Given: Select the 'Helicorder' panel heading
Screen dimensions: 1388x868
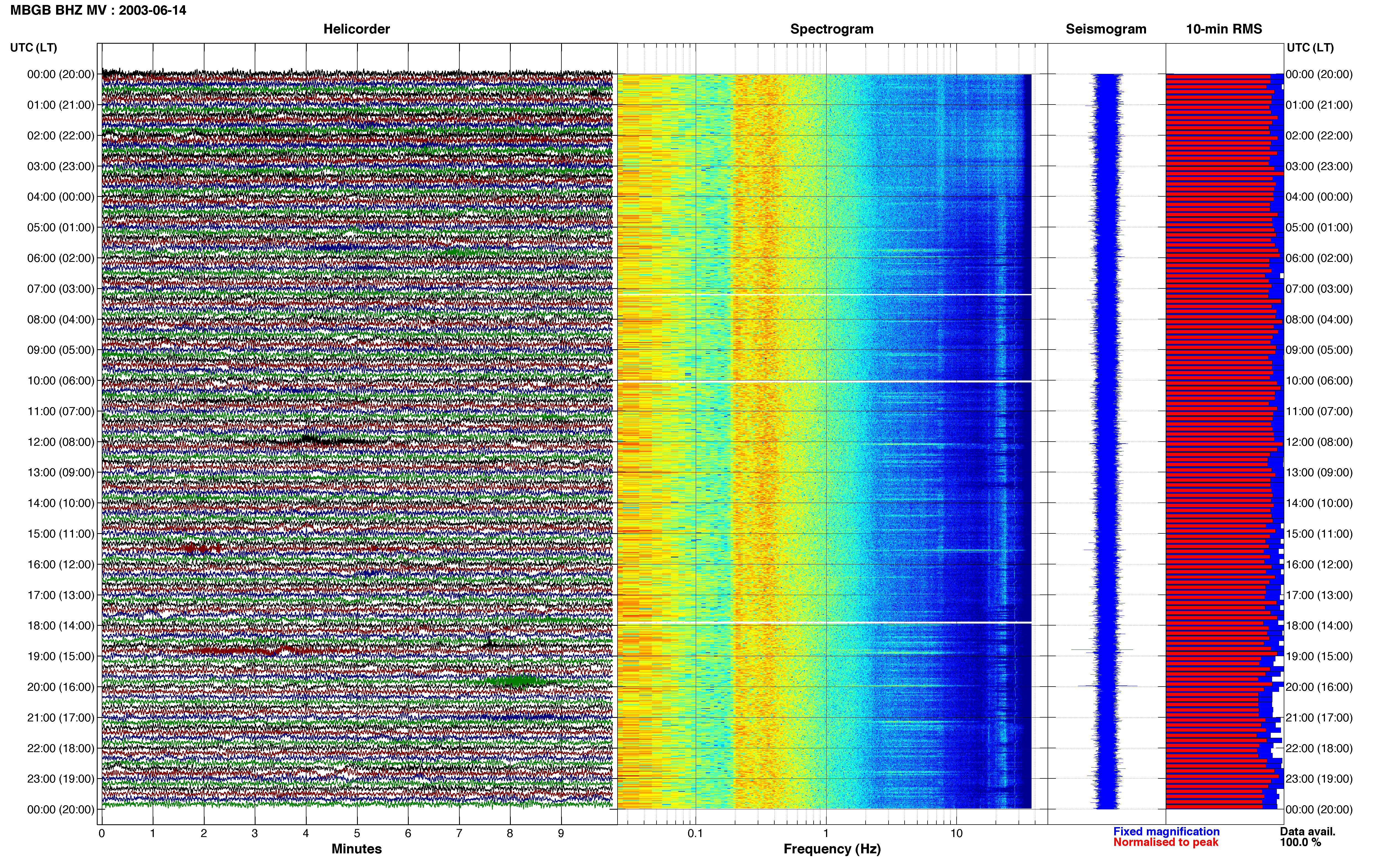Looking at the screenshot, I should point(356,29).
